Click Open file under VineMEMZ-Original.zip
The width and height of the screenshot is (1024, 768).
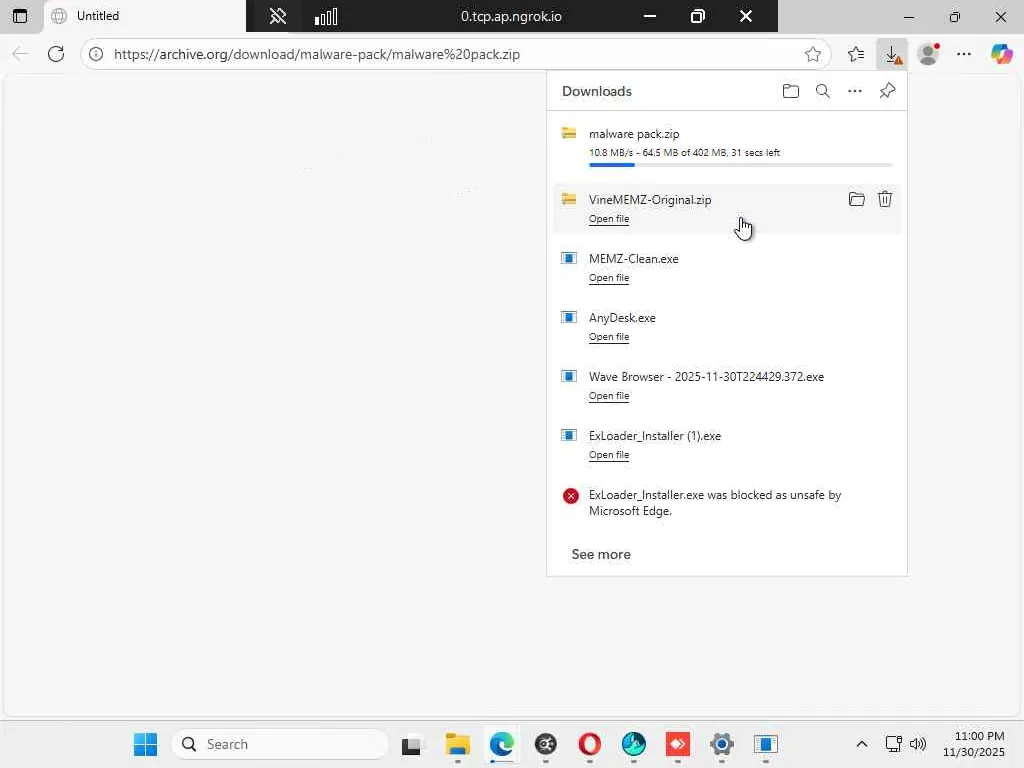tap(609, 219)
